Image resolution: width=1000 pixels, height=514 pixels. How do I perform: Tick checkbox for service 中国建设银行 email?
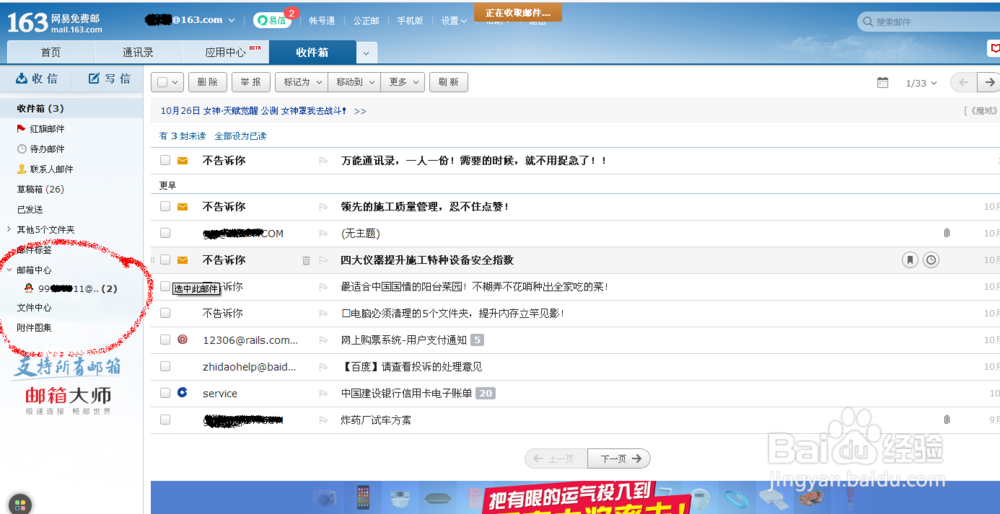(x=165, y=393)
